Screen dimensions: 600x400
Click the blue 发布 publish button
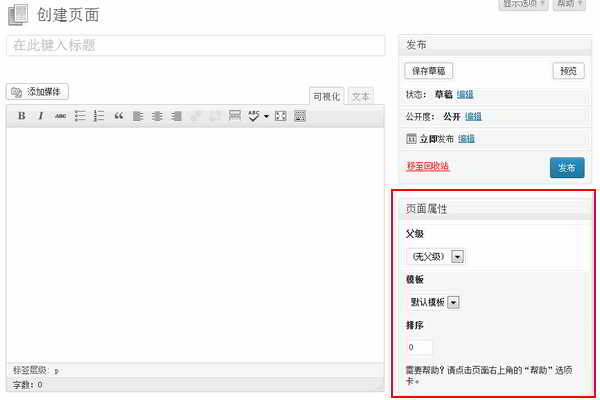(x=567, y=168)
